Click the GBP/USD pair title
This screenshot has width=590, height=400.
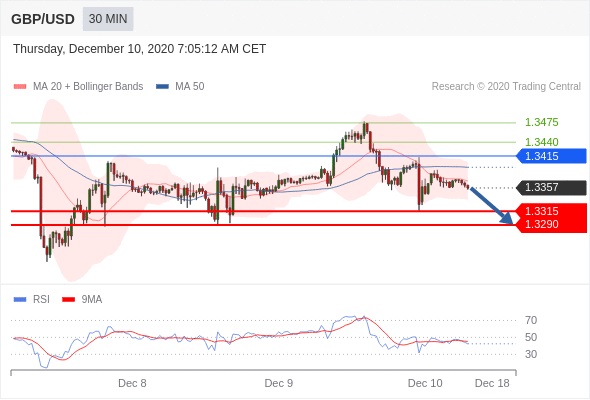pyautogui.click(x=43, y=19)
